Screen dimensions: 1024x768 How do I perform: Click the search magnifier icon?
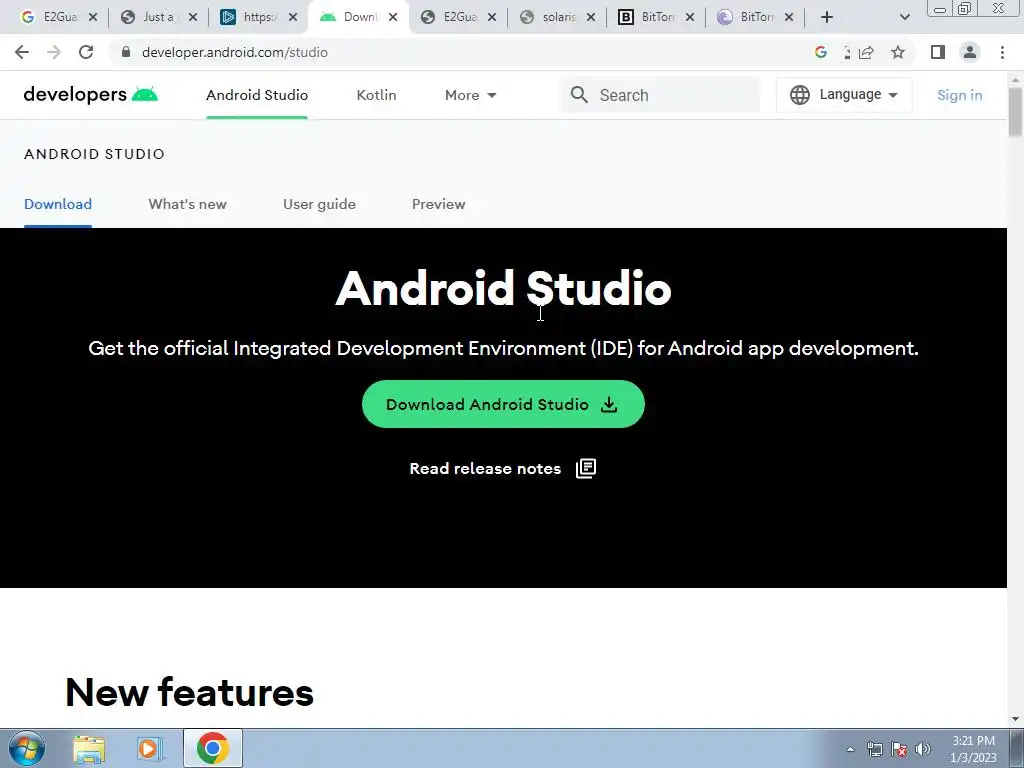pyautogui.click(x=579, y=95)
